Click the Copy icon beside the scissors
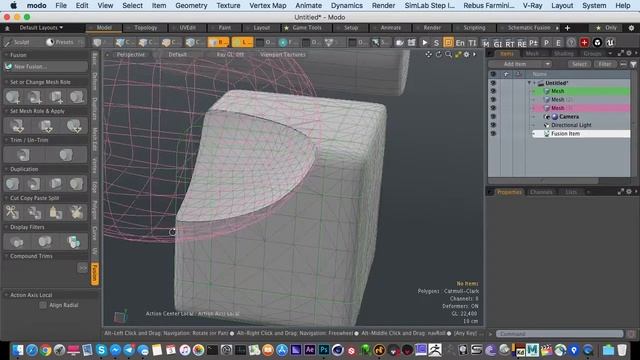 tap(34, 212)
